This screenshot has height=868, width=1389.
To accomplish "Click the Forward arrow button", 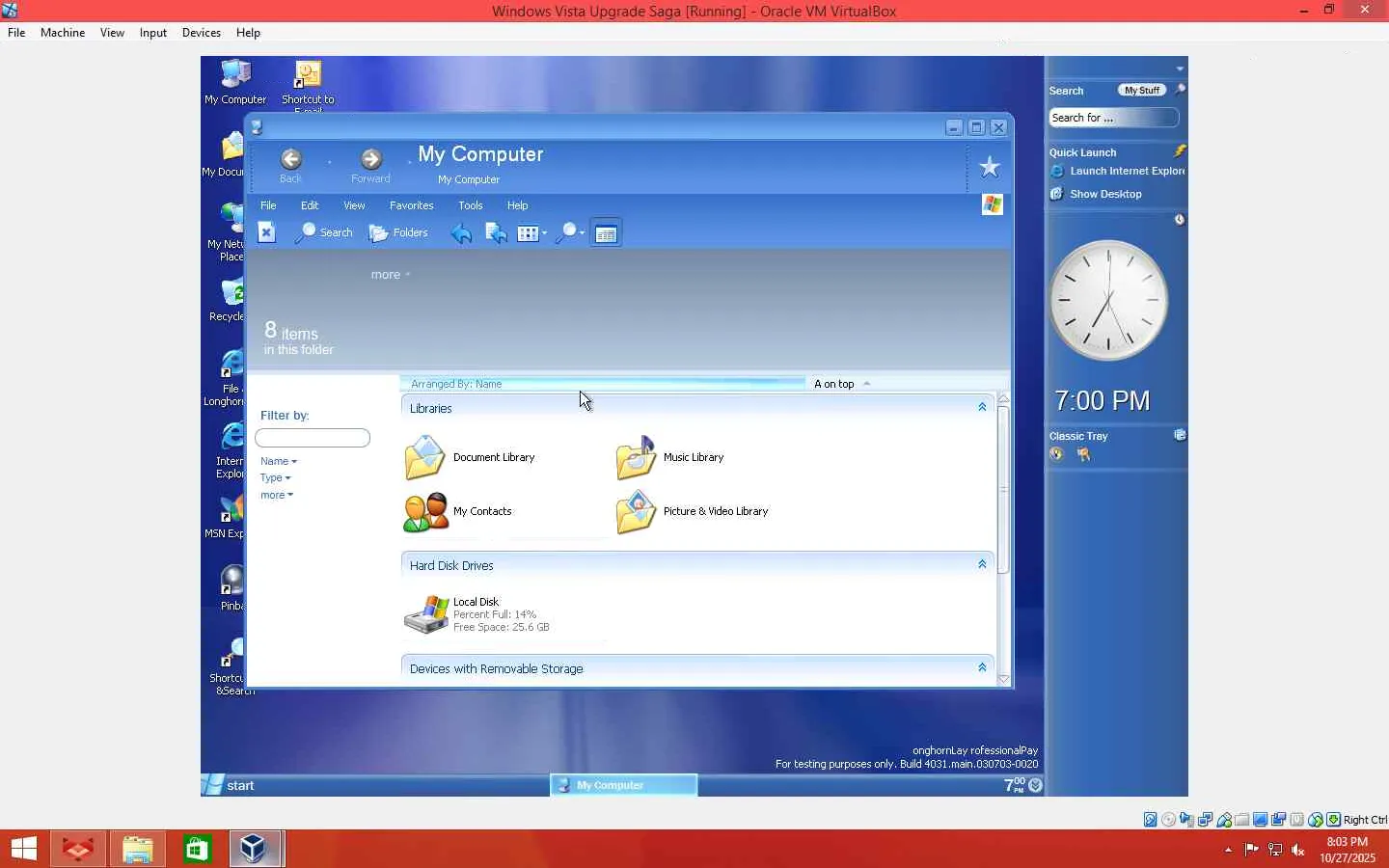I will pyautogui.click(x=371, y=159).
